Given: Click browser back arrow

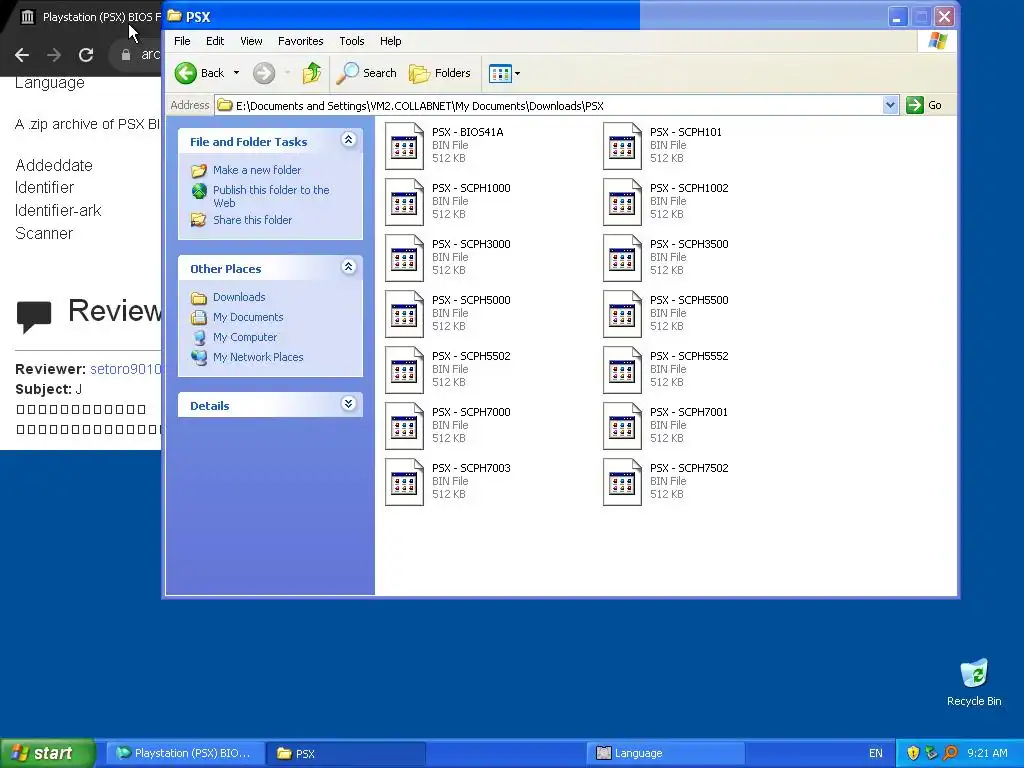Looking at the screenshot, I should click(22, 55).
